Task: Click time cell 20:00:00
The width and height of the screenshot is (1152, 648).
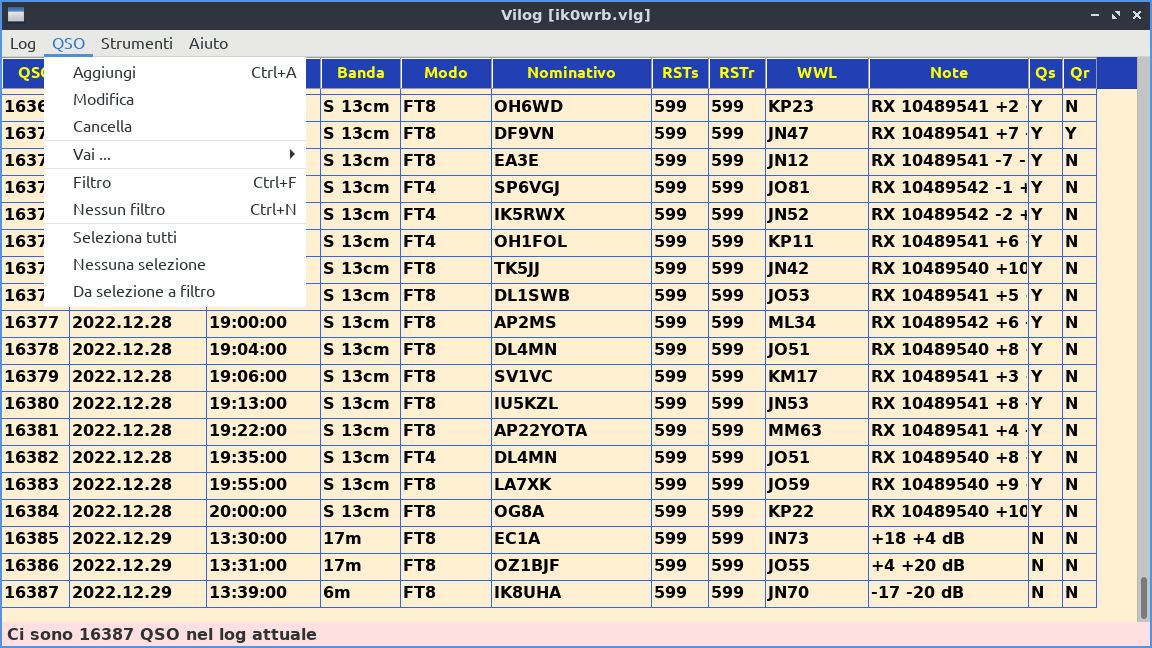Action: 263,511
